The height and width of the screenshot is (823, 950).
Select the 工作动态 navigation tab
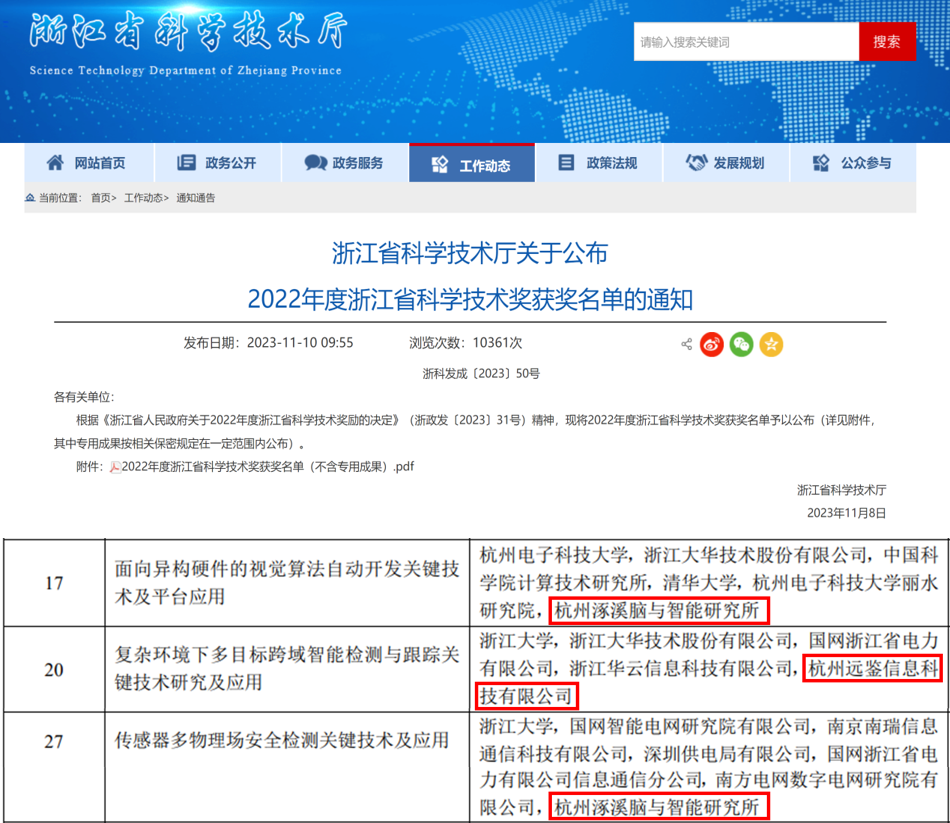[x=472, y=164]
